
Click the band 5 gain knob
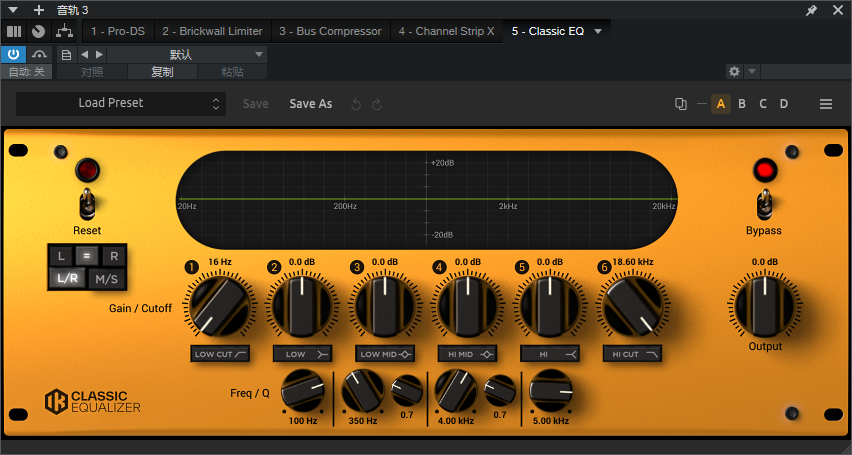coord(550,306)
